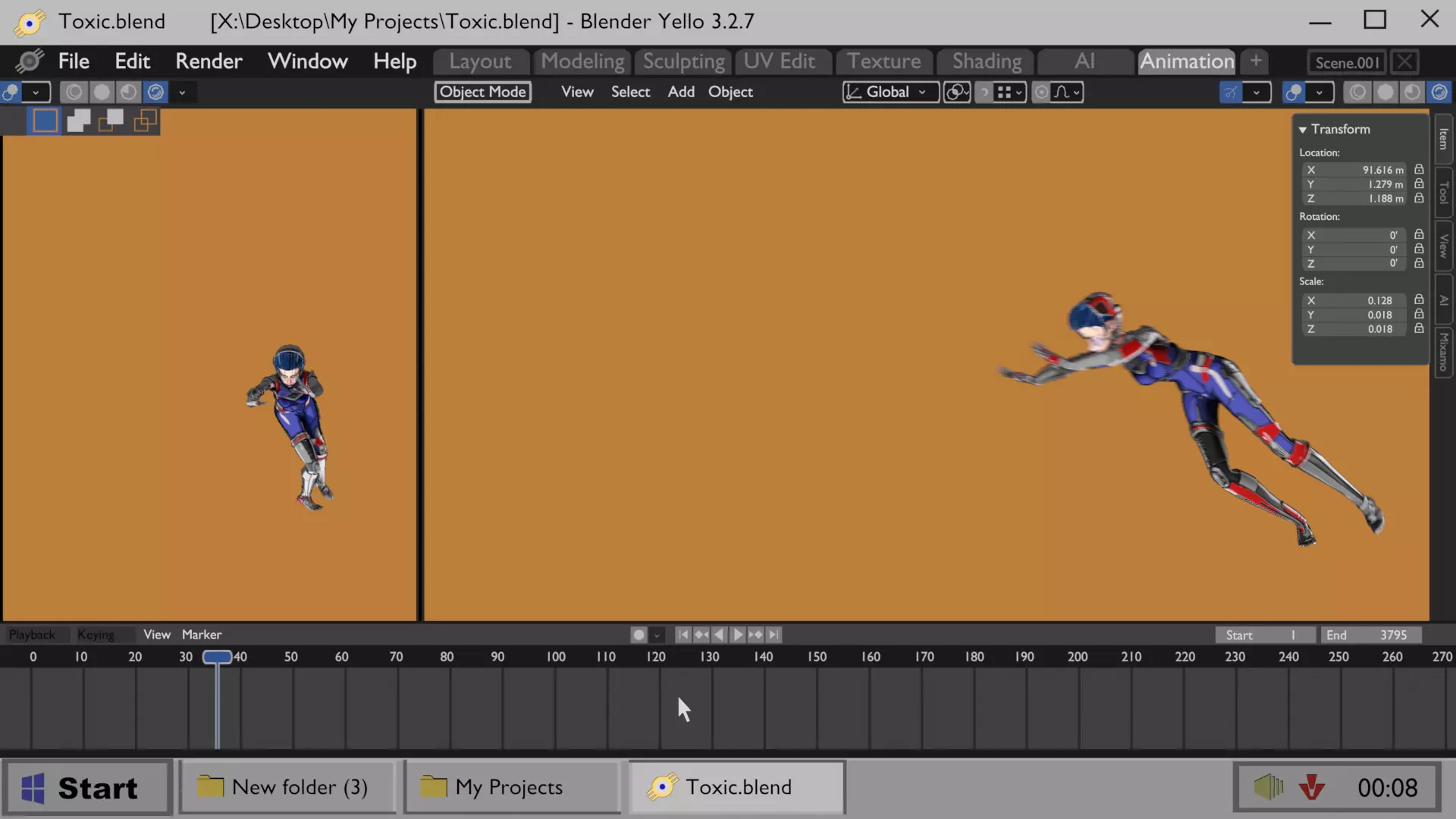Open the timeline Marker menu
Screen dimensions: 1456x819
pyautogui.click(x=201, y=635)
